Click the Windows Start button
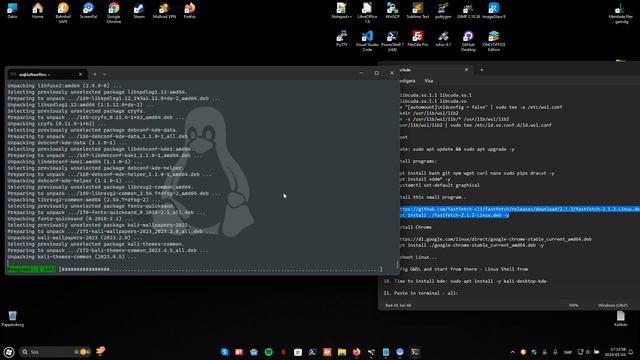The height and width of the screenshot is (360, 640). coord(9,352)
